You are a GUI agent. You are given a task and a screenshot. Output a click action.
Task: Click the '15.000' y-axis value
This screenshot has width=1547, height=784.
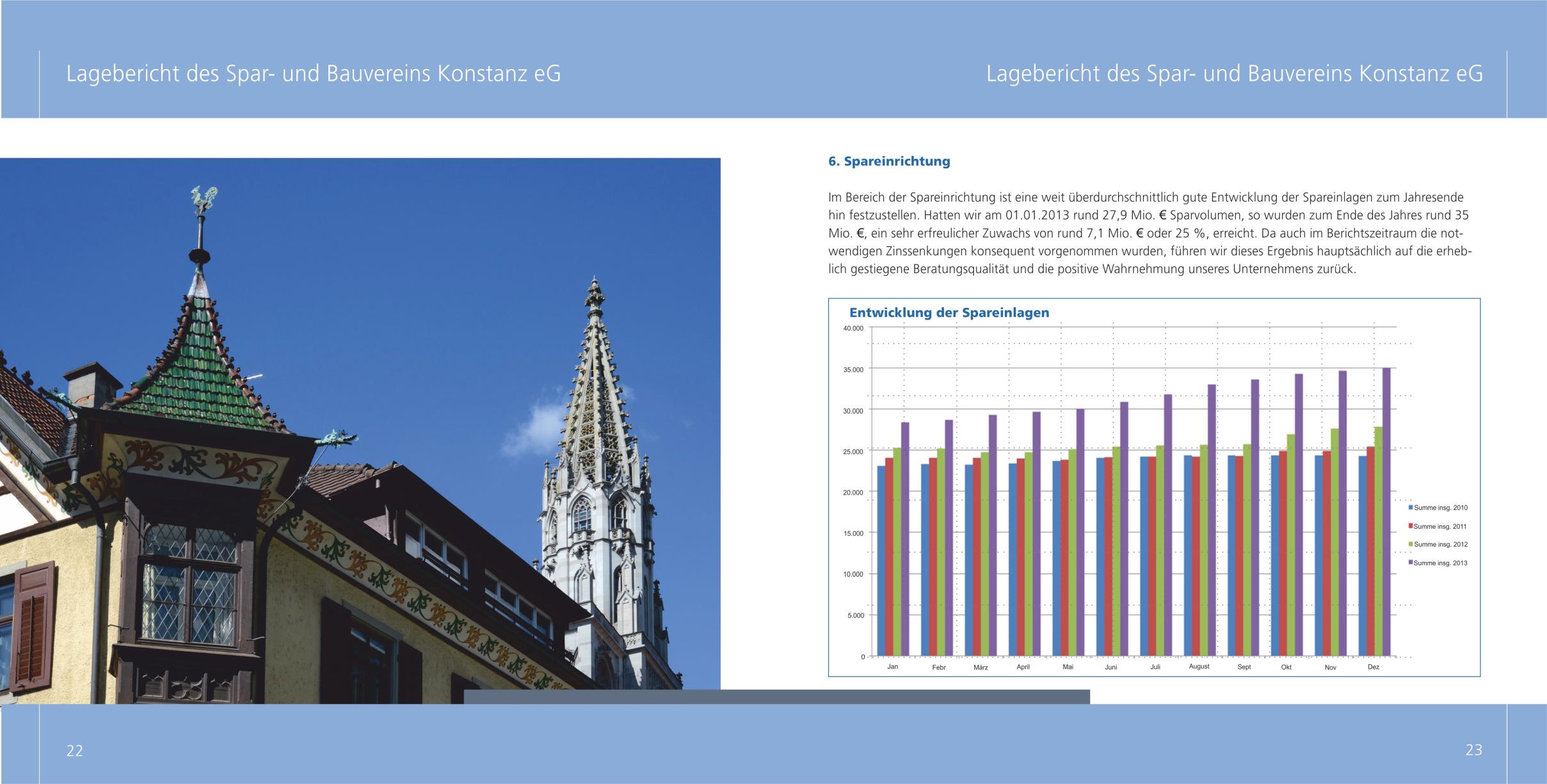point(853,533)
